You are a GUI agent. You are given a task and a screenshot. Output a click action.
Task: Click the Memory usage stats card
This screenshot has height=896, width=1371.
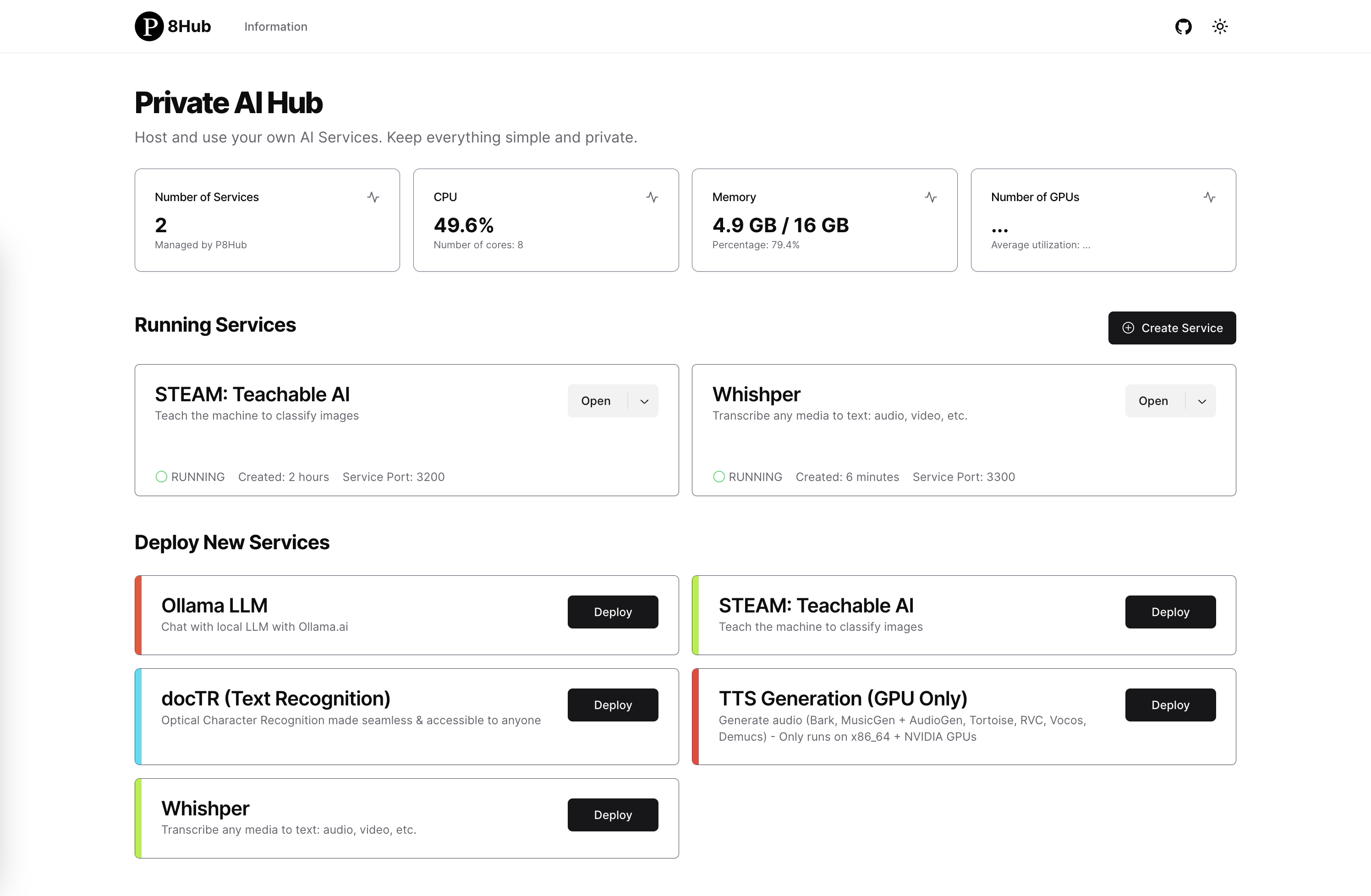tap(824, 220)
